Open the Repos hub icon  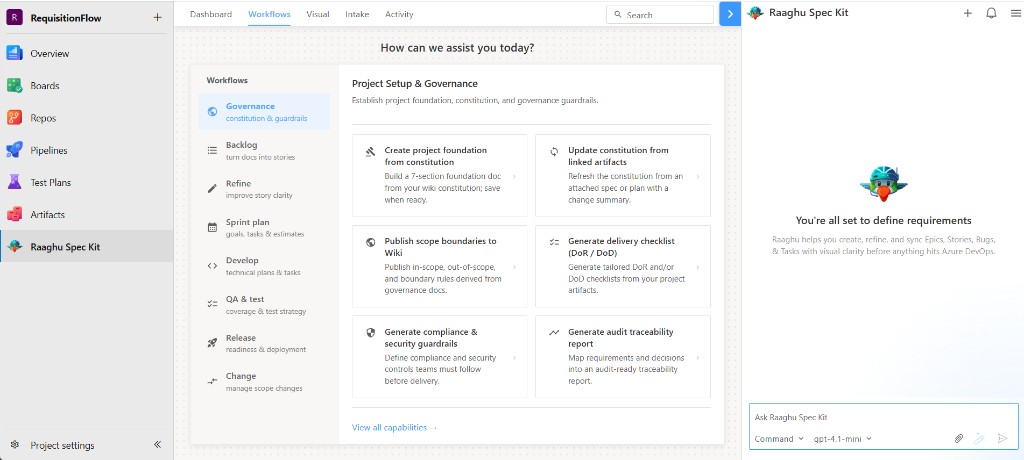14,118
